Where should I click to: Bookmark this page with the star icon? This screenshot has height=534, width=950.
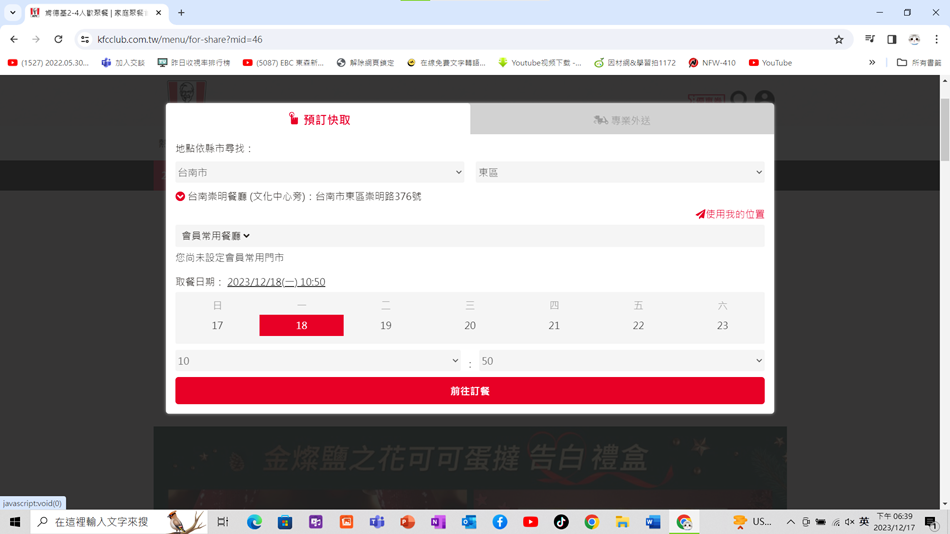click(839, 39)
